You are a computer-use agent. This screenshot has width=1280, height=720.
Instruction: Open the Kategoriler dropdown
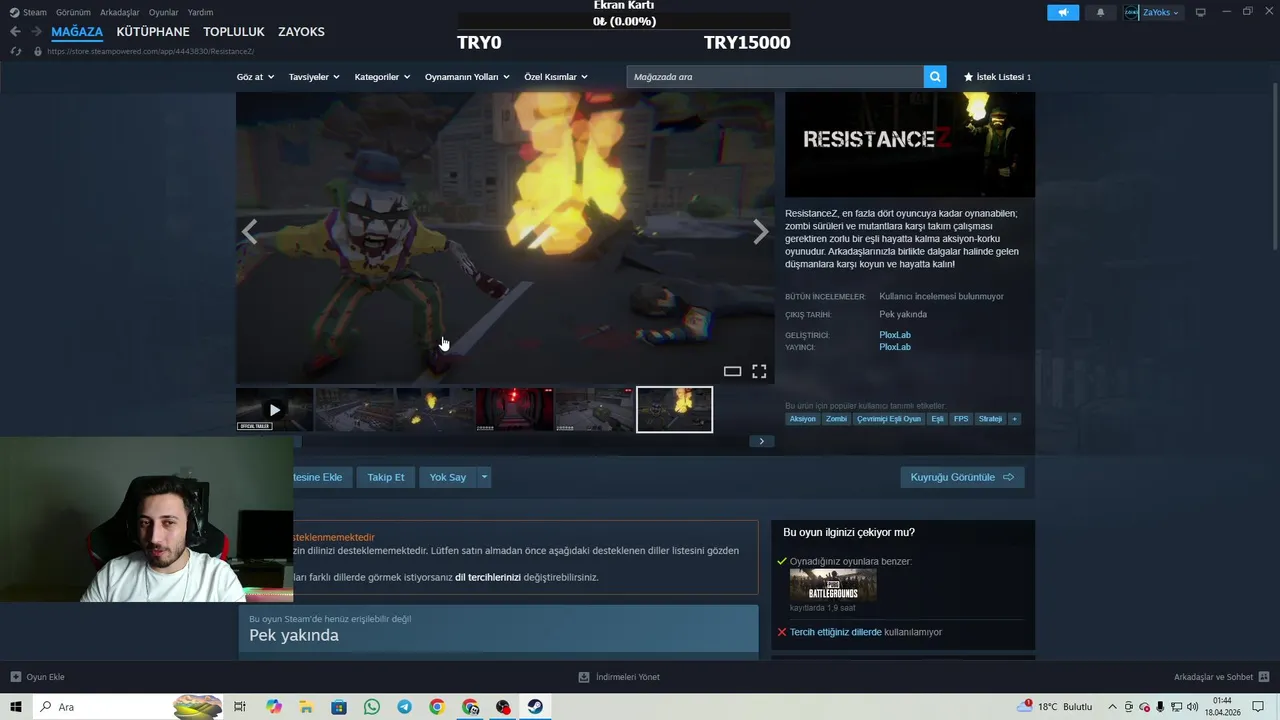pyautogui.click(x=382, y=77)
